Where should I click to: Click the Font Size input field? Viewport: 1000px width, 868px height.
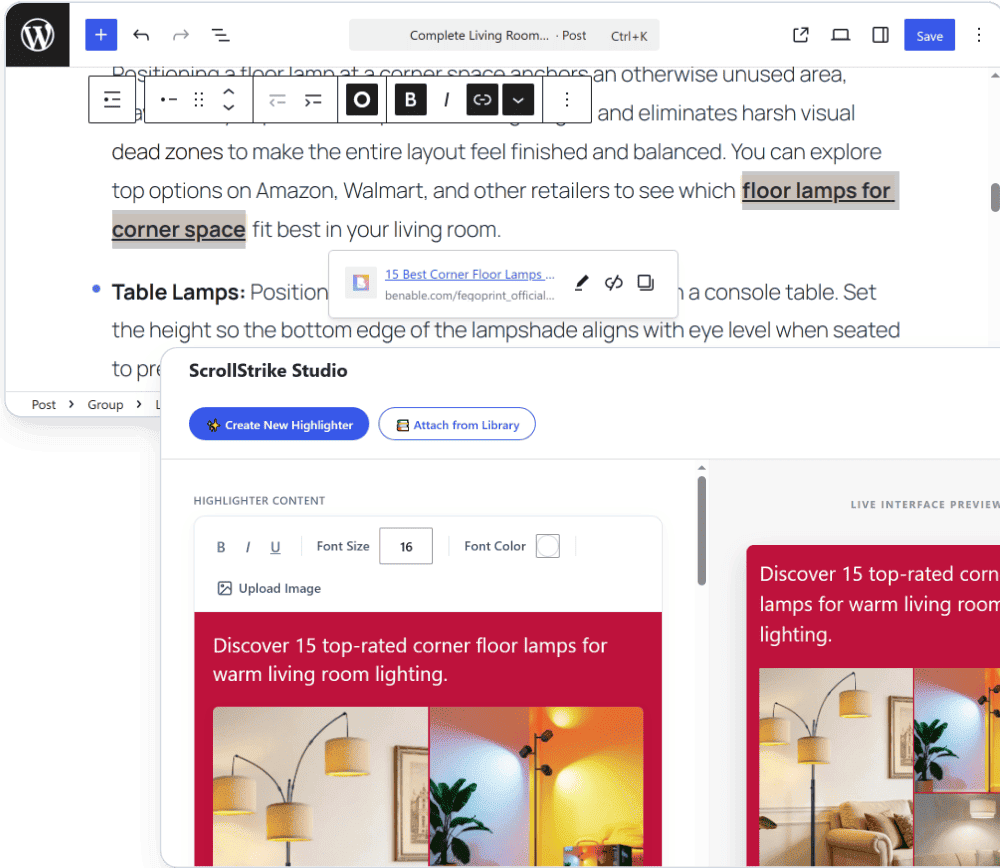click(x=406, y=546)
